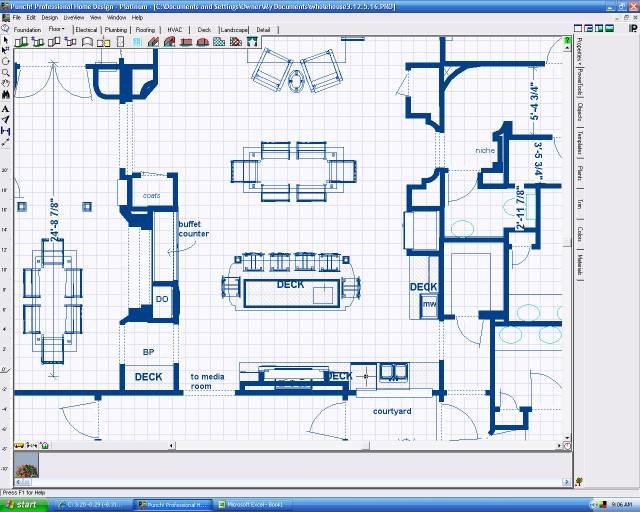Open the File menu
This screenshot has width=640, height=512.
(17, 18)
